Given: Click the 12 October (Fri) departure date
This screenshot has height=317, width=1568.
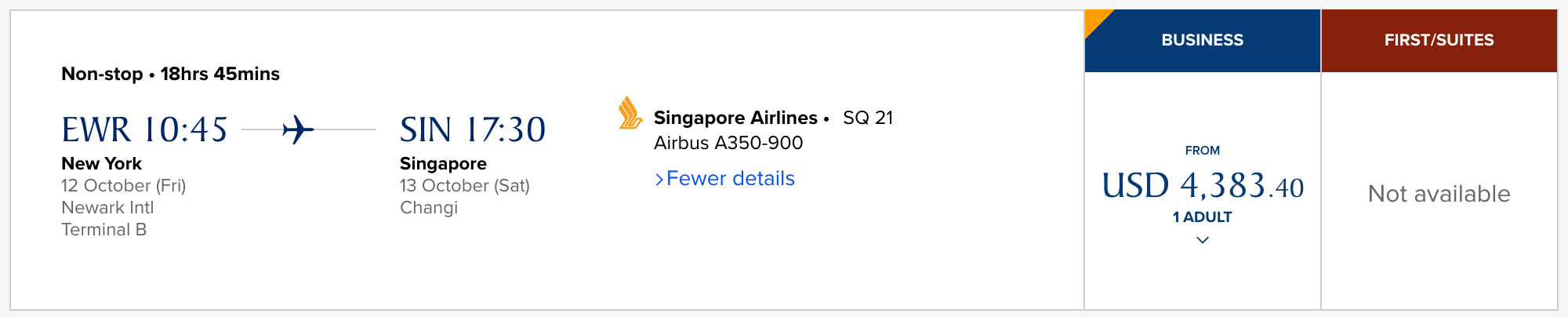Looking at the screenshot, I should 124,186.
